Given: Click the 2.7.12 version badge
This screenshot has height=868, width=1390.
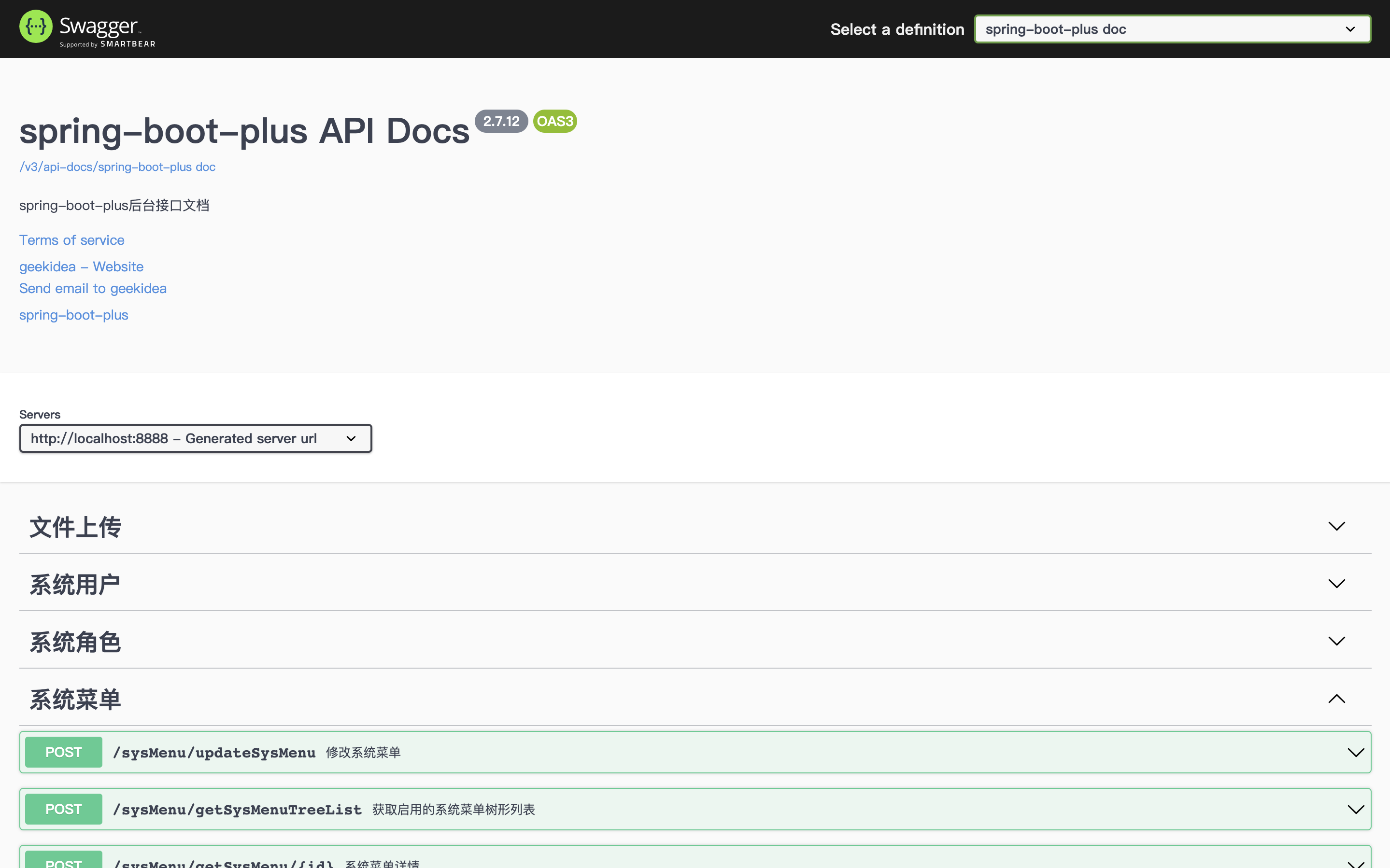Looking at the screenshot, I should click(501, 121).
